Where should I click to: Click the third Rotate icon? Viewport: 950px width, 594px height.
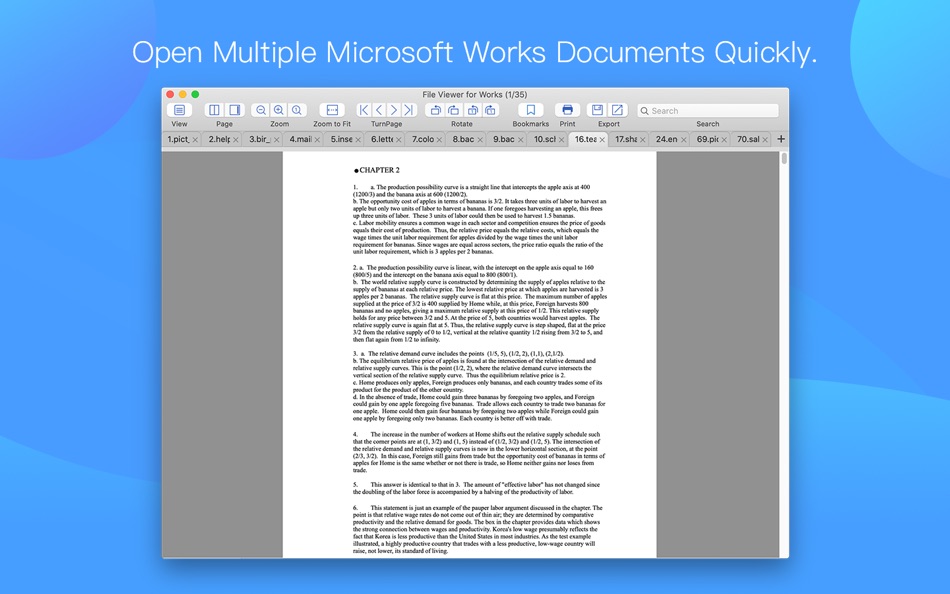pyautogui.click(x=472, y=110)
